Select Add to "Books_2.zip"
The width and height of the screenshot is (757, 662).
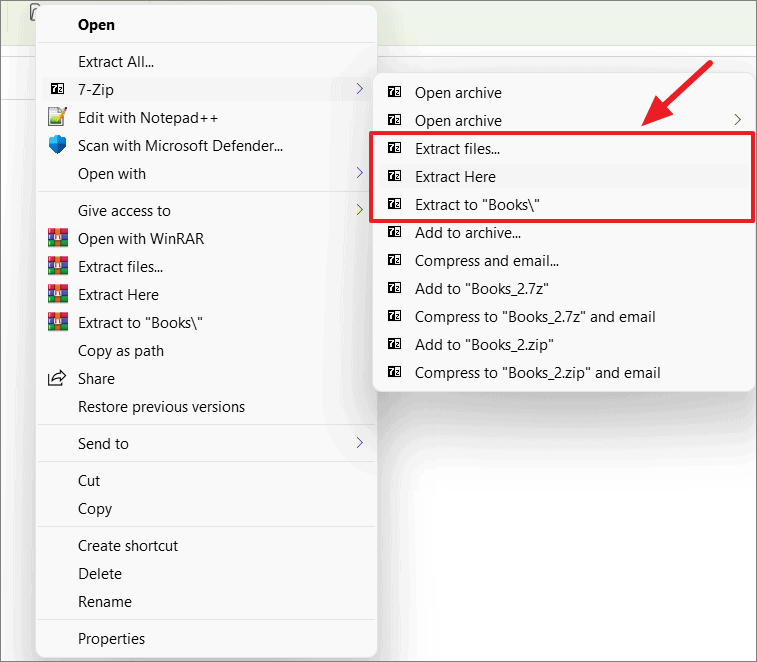tap(564, 344)
